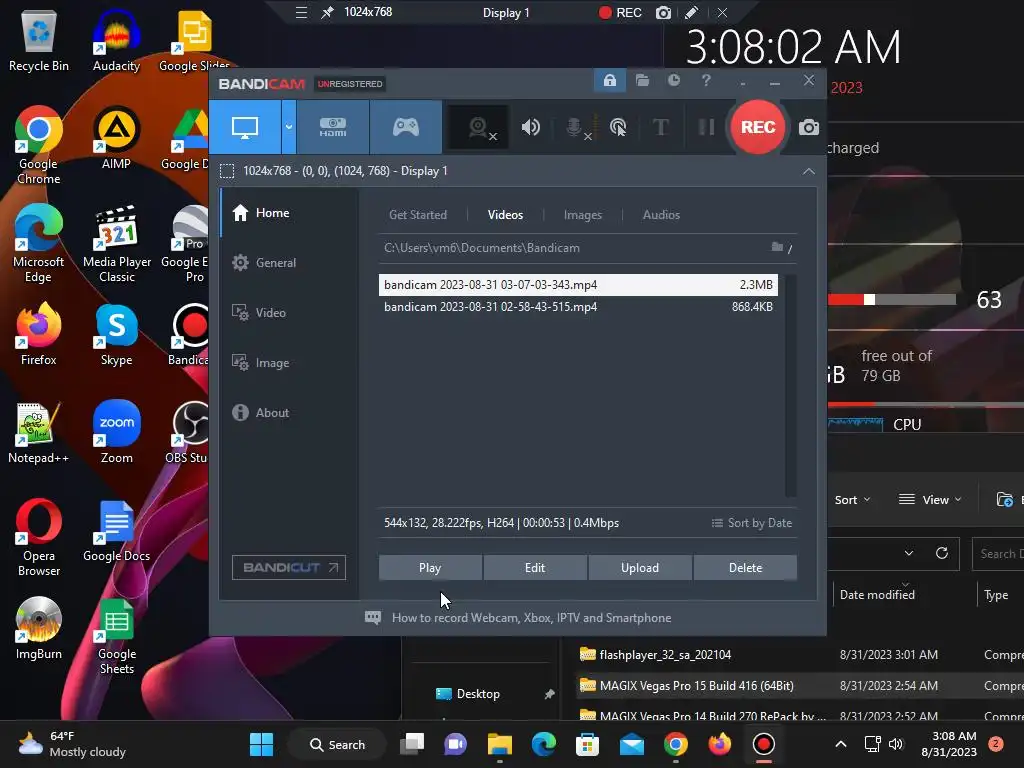Open the Notepad++ desktop shortcut
This screenshot has width=1024, height=768.
pos(38,432)
